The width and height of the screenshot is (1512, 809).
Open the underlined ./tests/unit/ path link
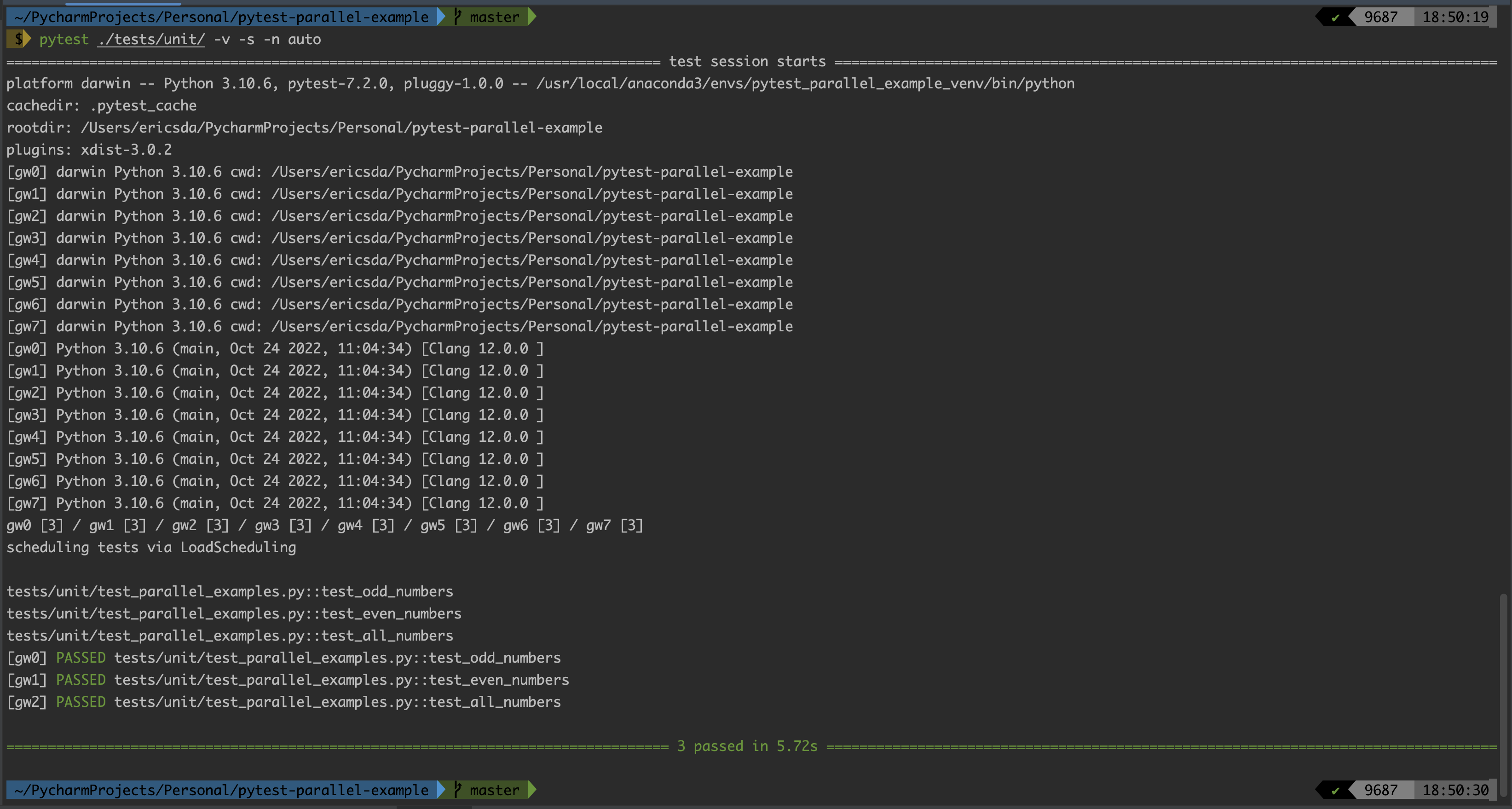click(x=150, y=39)
